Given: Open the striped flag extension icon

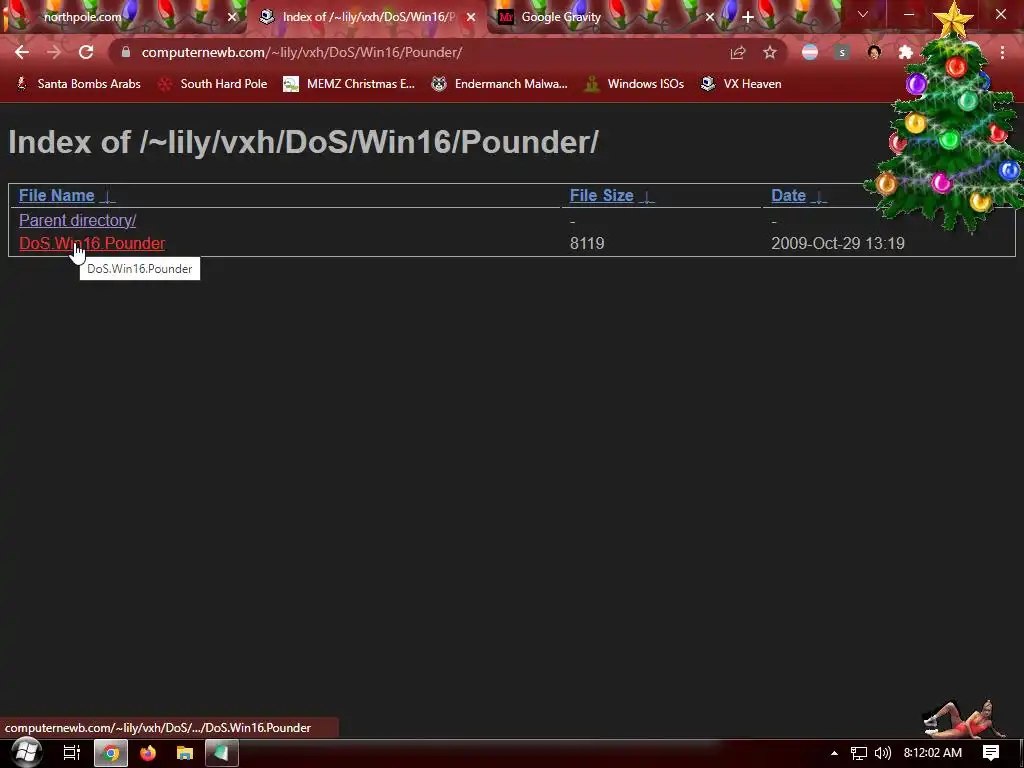Looking at the screenshot, I should click(x=810, y=52).
